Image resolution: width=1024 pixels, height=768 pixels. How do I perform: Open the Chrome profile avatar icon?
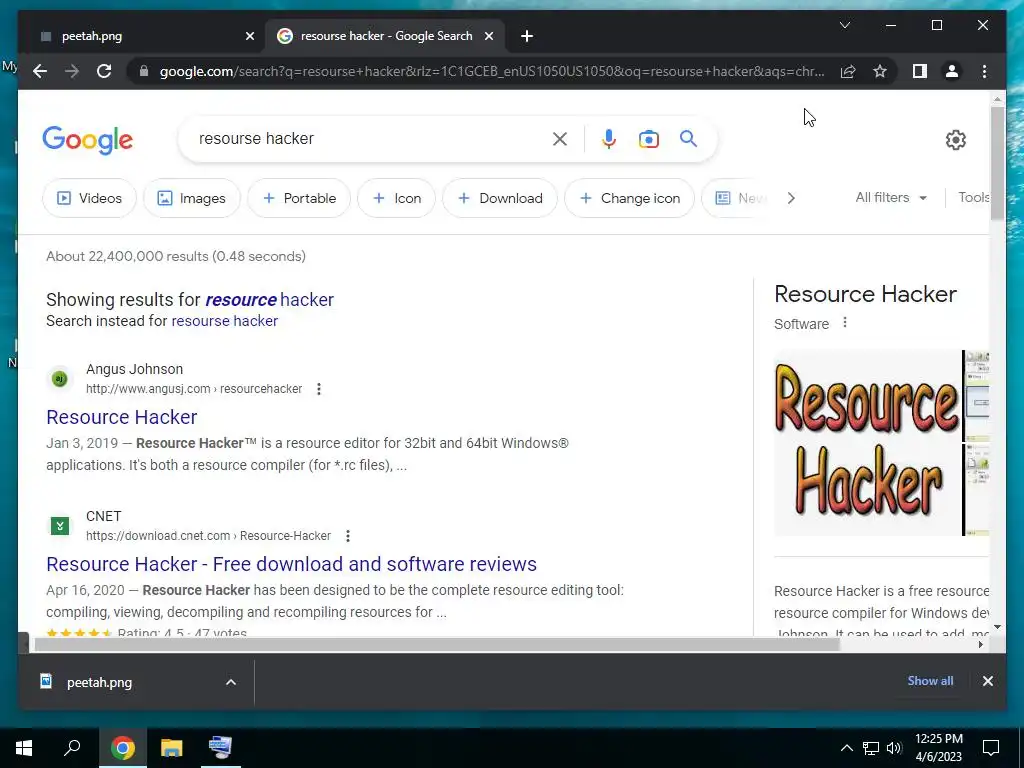[952, 71]
